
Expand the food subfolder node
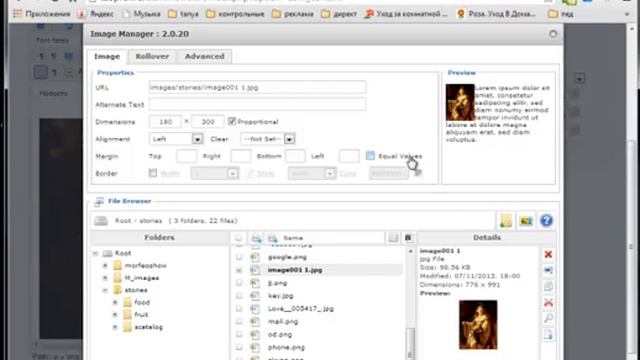(x=115, y=302)
